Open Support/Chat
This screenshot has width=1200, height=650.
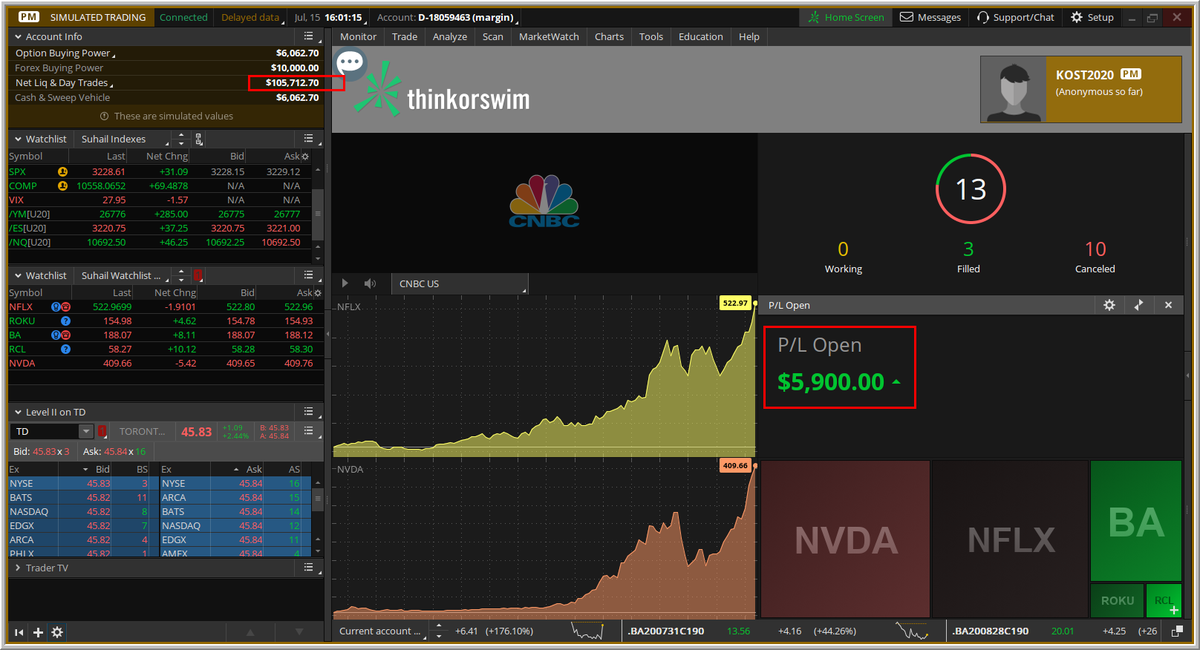pos(1015,17)
